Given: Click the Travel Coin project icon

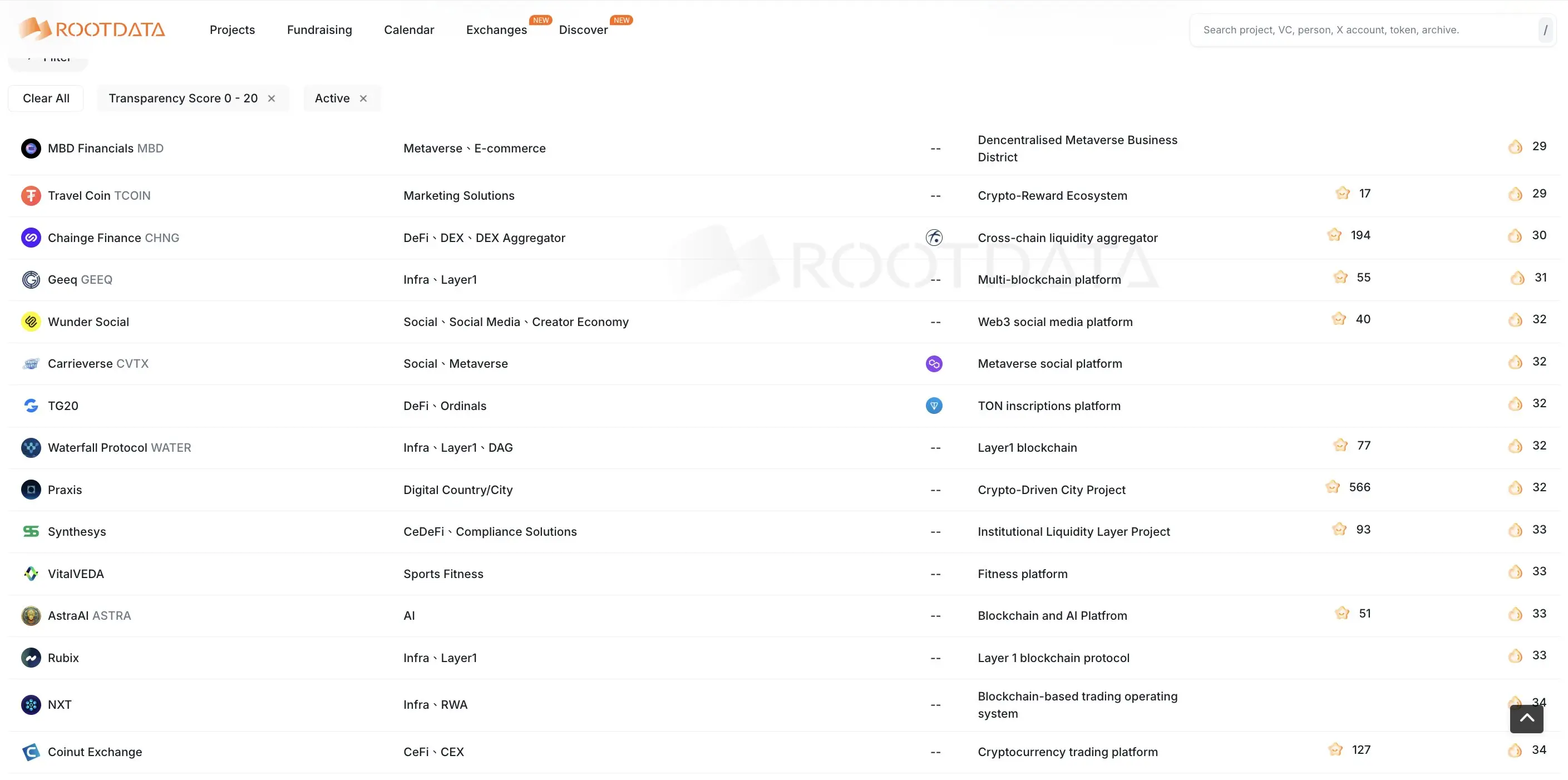Looking at the screenshot, I should click(x=31, y=195).
